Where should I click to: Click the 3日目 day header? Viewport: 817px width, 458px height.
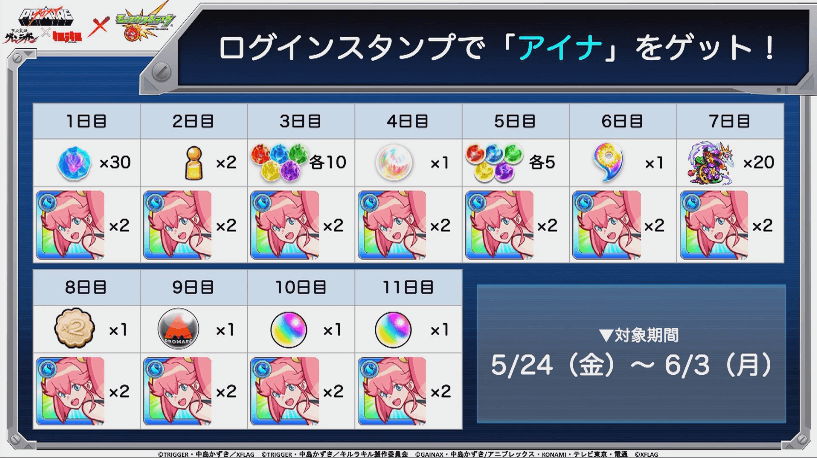tap(301, 121)
